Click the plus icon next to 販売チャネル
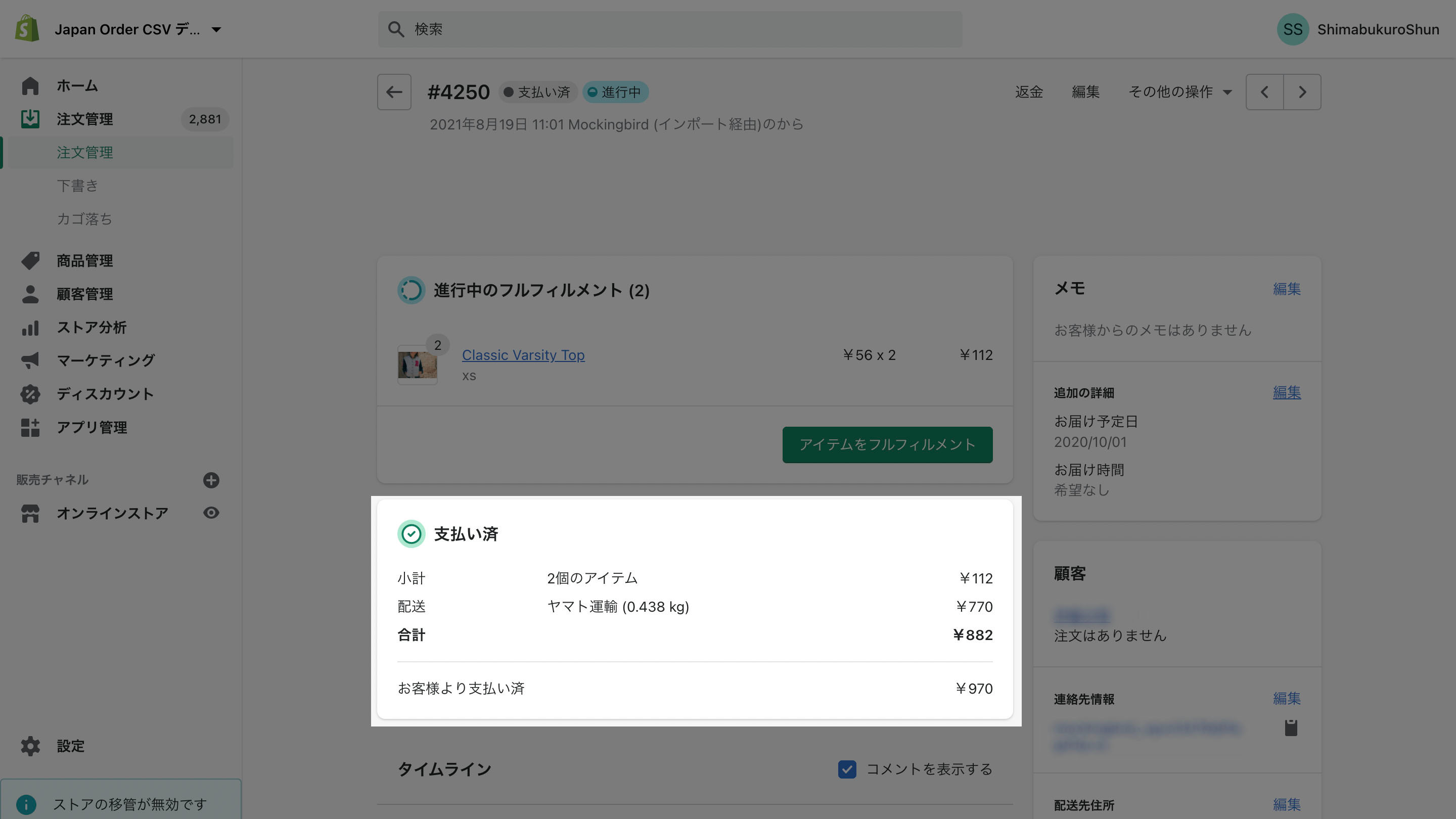Screen dimensions: 1456x819 211,480
